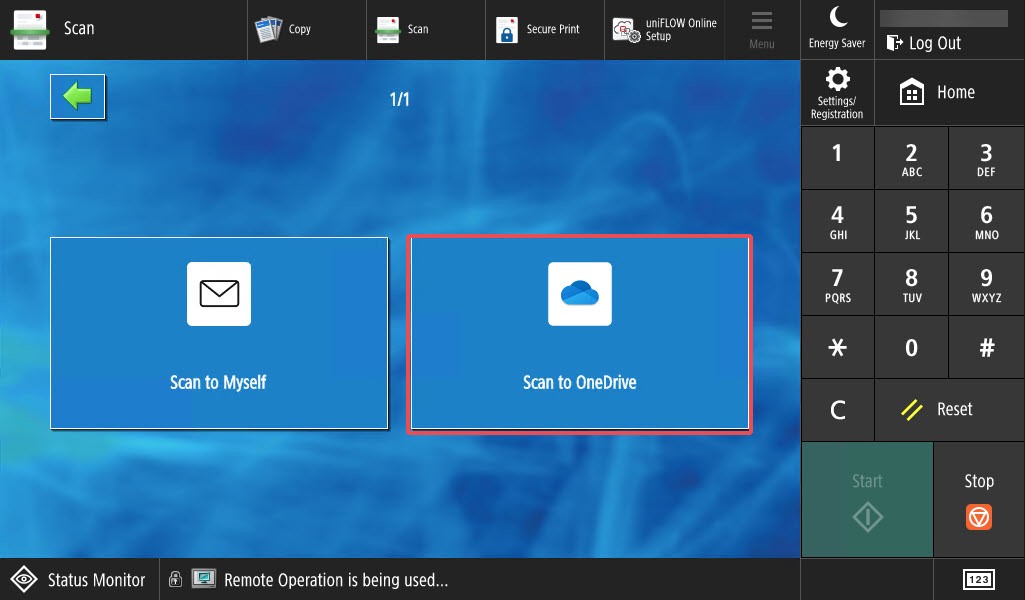The width and height of the screenshot is (1025, 600).
Task: Toggle the 123 numeric keypad icon
Action: (x=979, y=579)
